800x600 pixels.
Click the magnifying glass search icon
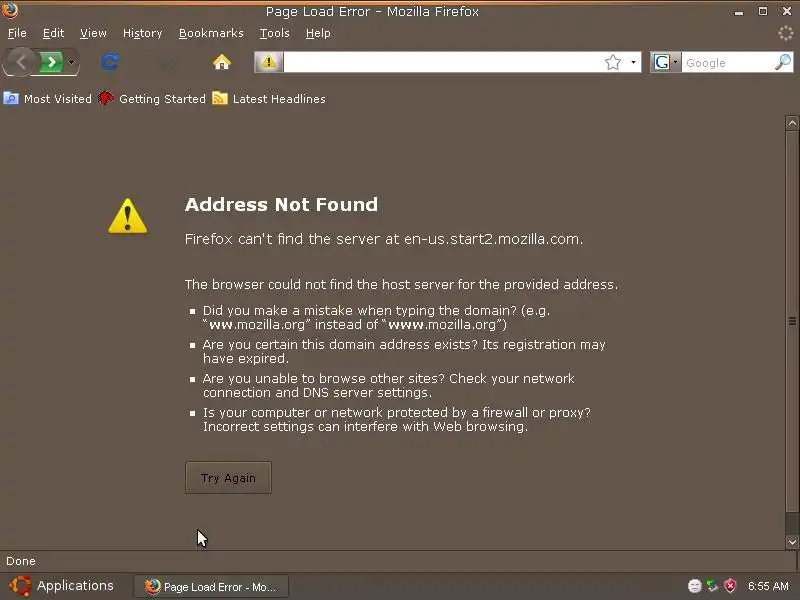(x=783, y=62)
